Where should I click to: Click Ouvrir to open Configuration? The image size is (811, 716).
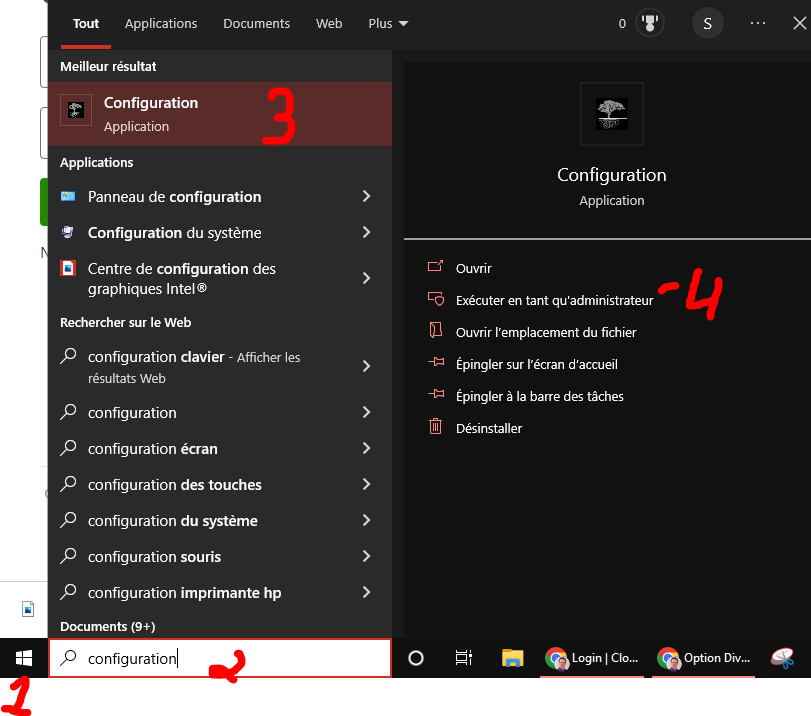click(473, 268)
